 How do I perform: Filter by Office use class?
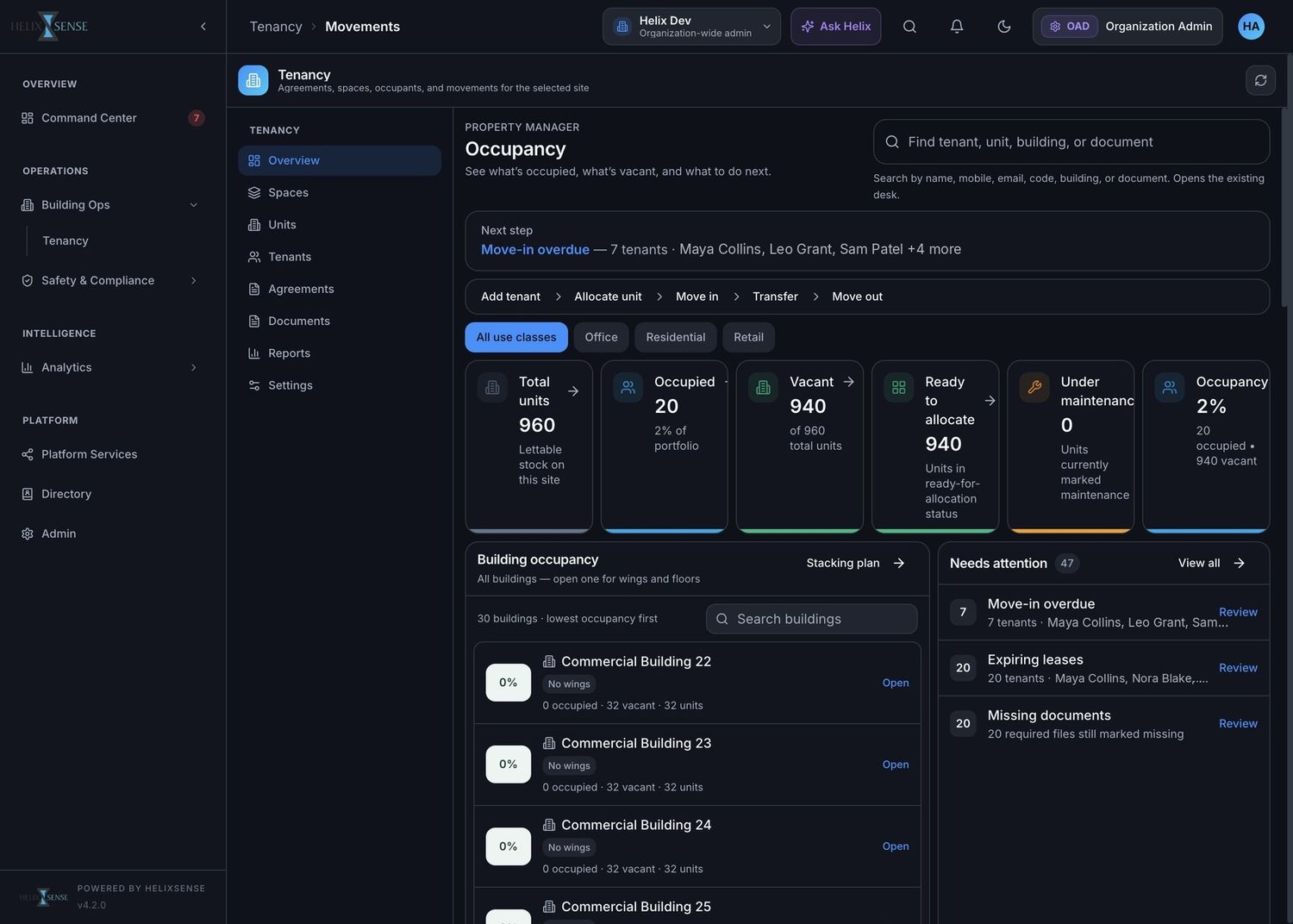pos(601,337)
